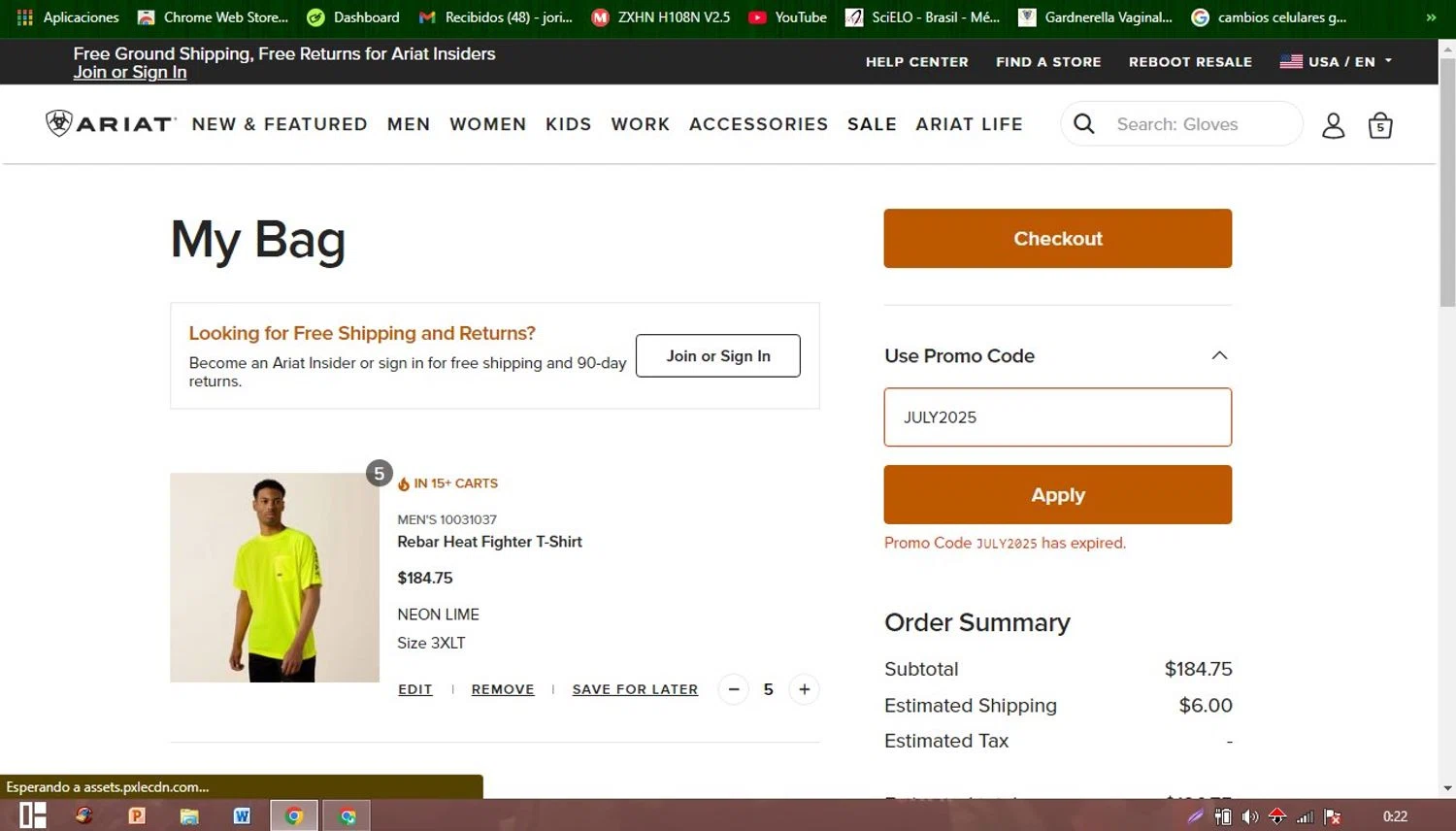Screen dimensions: 1456x831
Task: Open the taskbar Start/task view icon
Action: point(33,815)
